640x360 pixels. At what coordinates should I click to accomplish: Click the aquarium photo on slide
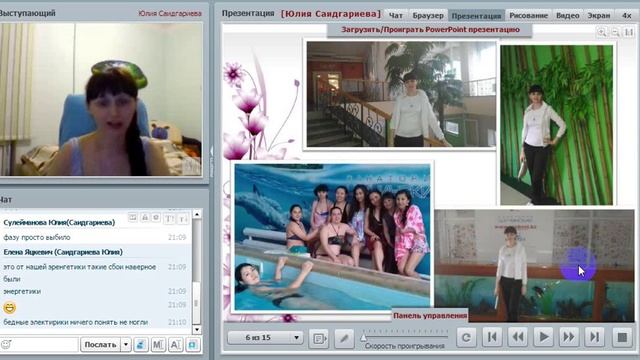[x=534, y=265]
